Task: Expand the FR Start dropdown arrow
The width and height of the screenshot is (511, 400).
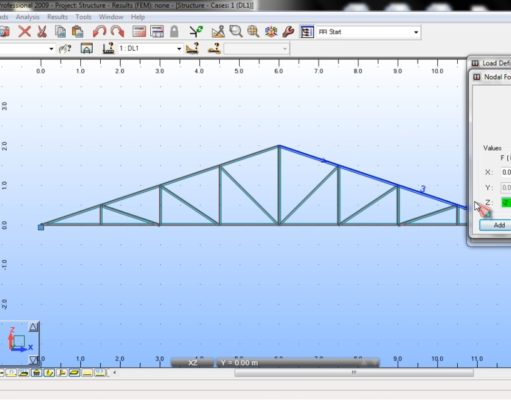Action: [416, 32]
